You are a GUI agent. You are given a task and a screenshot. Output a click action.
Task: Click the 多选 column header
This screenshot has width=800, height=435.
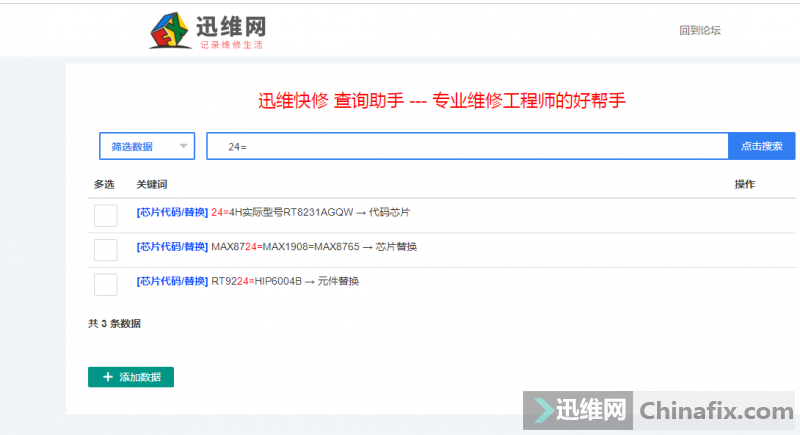point(104,185)
